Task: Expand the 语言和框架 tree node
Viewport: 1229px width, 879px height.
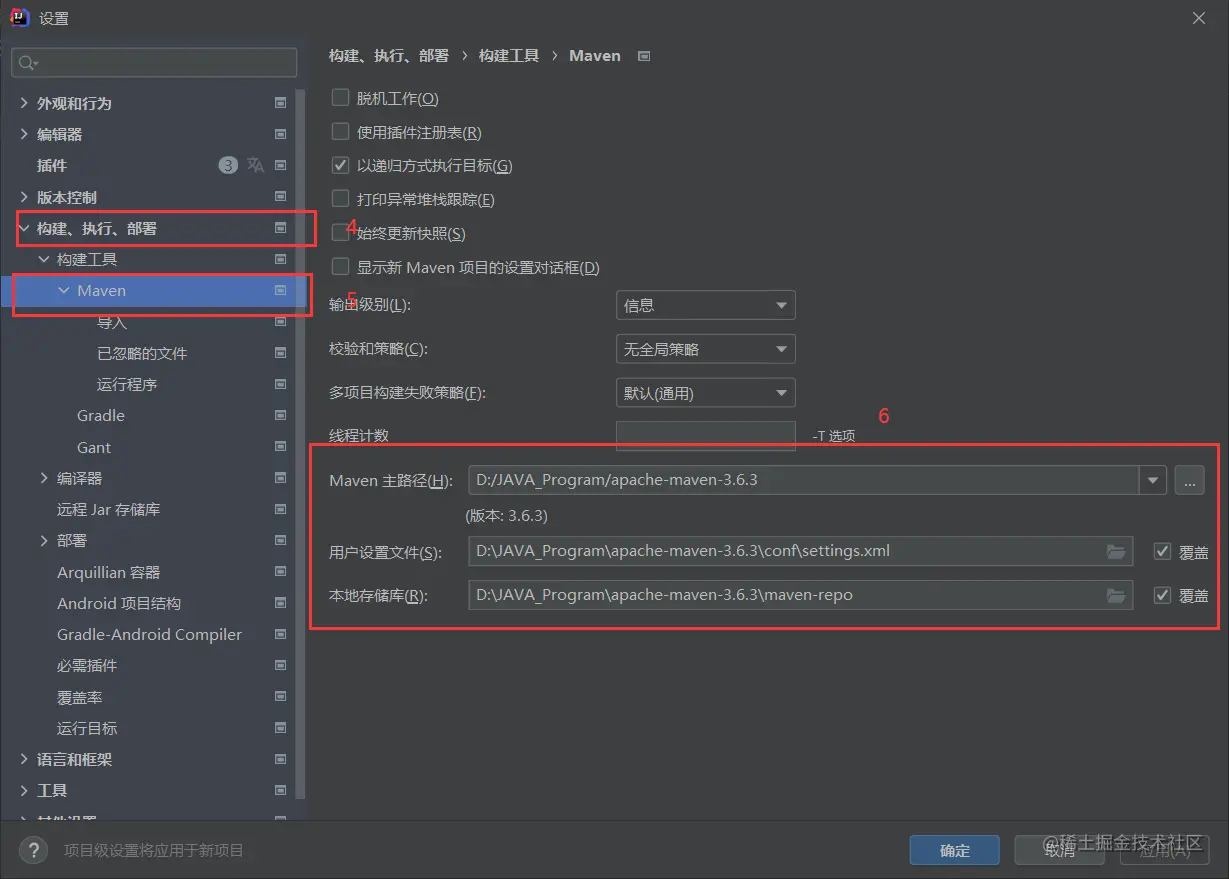Action: [24, 759]
